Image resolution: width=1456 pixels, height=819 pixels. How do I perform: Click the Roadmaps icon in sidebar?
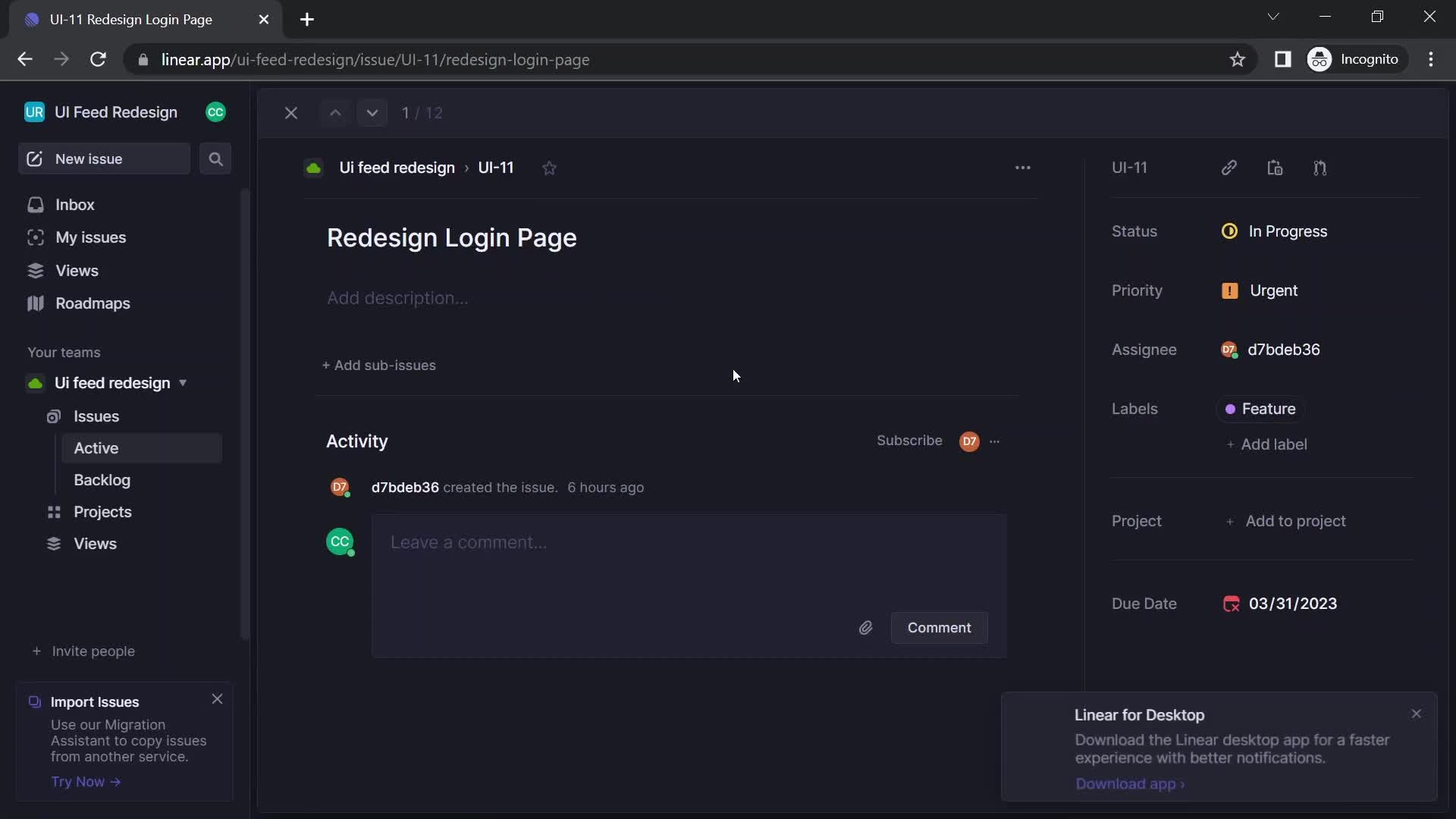coord(35,302)
